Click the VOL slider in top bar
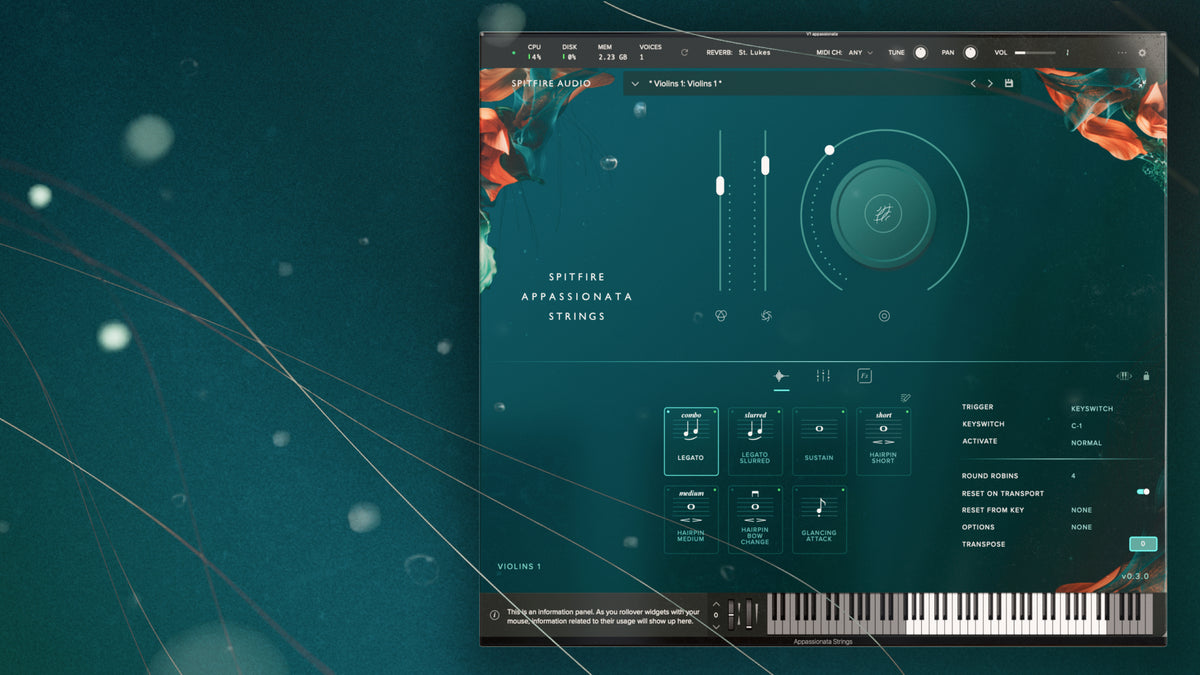 (x=1034, y=53)
